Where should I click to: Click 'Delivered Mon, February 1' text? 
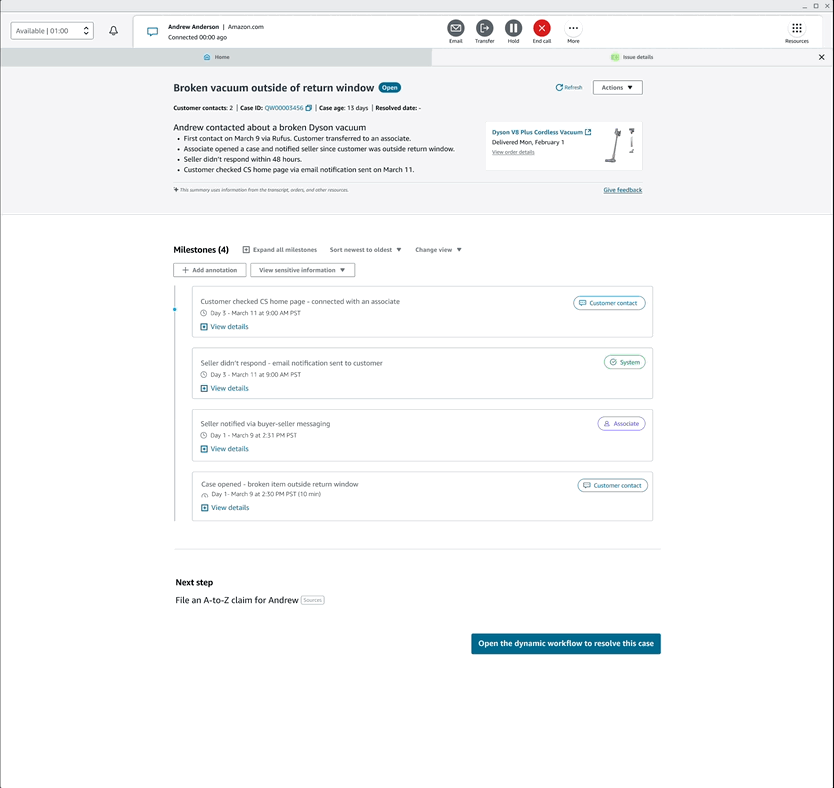[528, 142]
